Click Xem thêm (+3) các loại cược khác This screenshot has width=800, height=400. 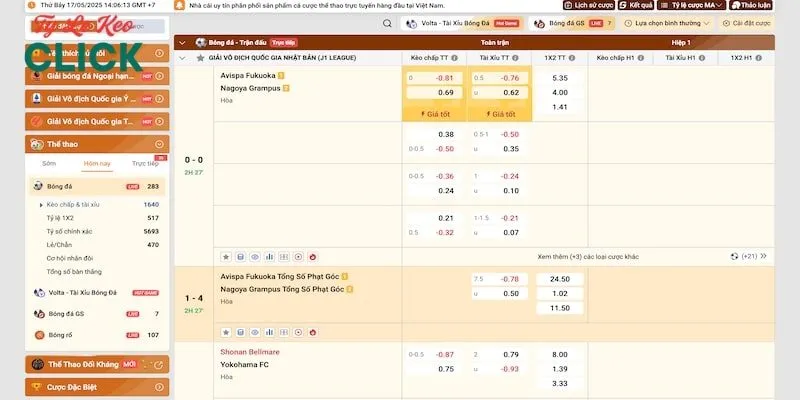click(590, 256)
